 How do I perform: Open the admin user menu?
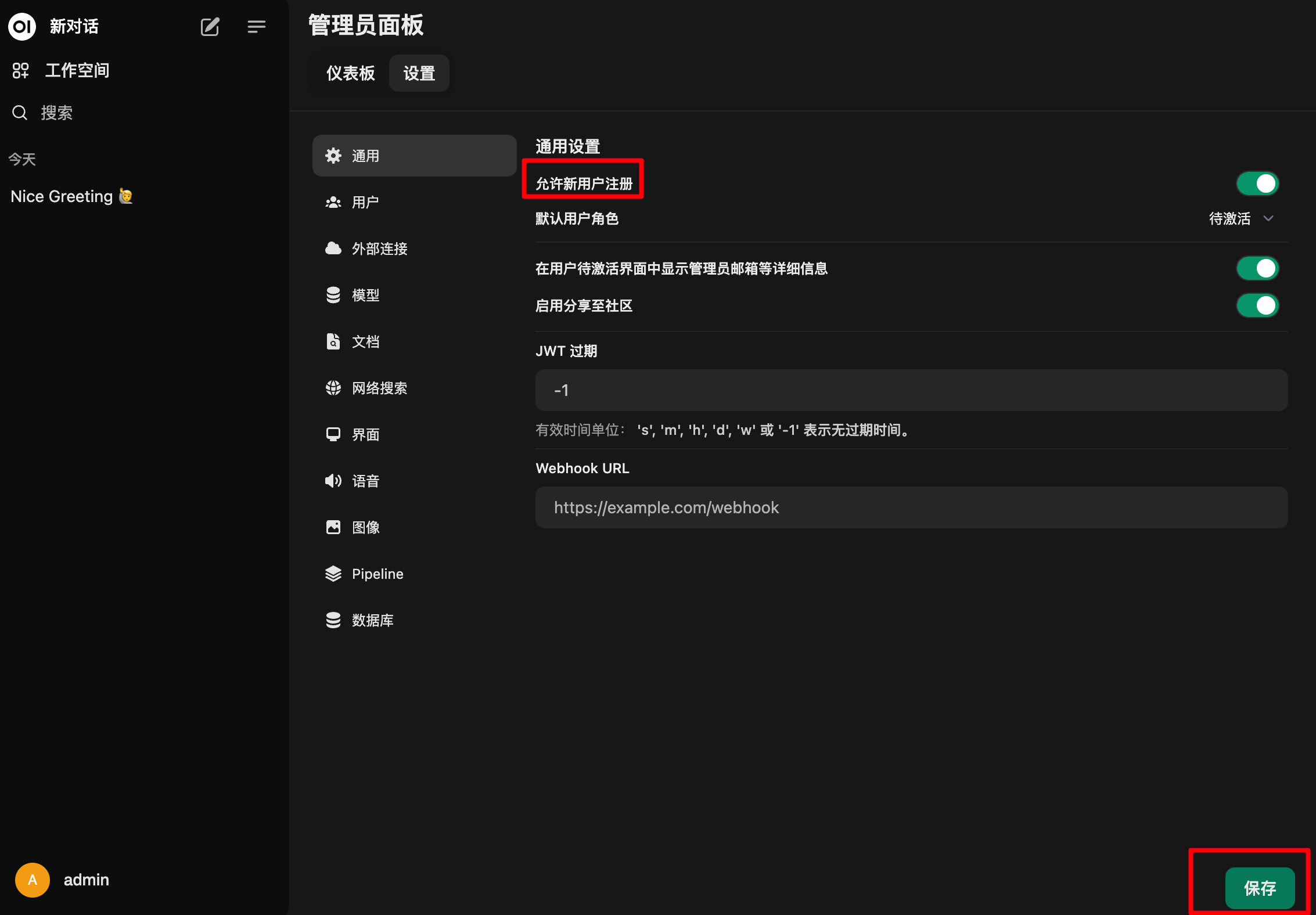62,880
